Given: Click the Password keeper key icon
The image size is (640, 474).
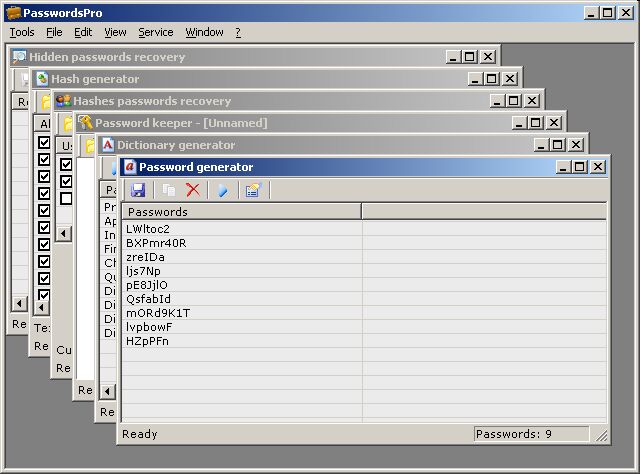Looking at the screenshot, I should click(86, 122).
